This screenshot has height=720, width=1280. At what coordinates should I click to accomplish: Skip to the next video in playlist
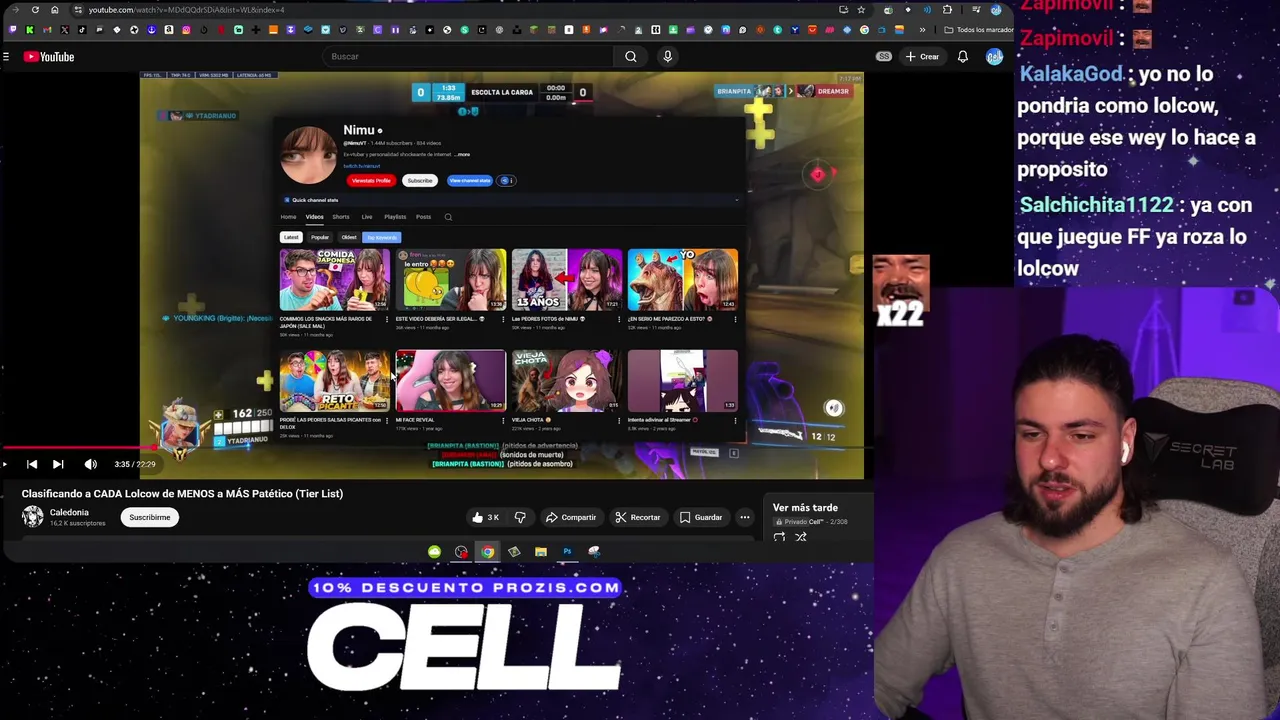(58, 464)
